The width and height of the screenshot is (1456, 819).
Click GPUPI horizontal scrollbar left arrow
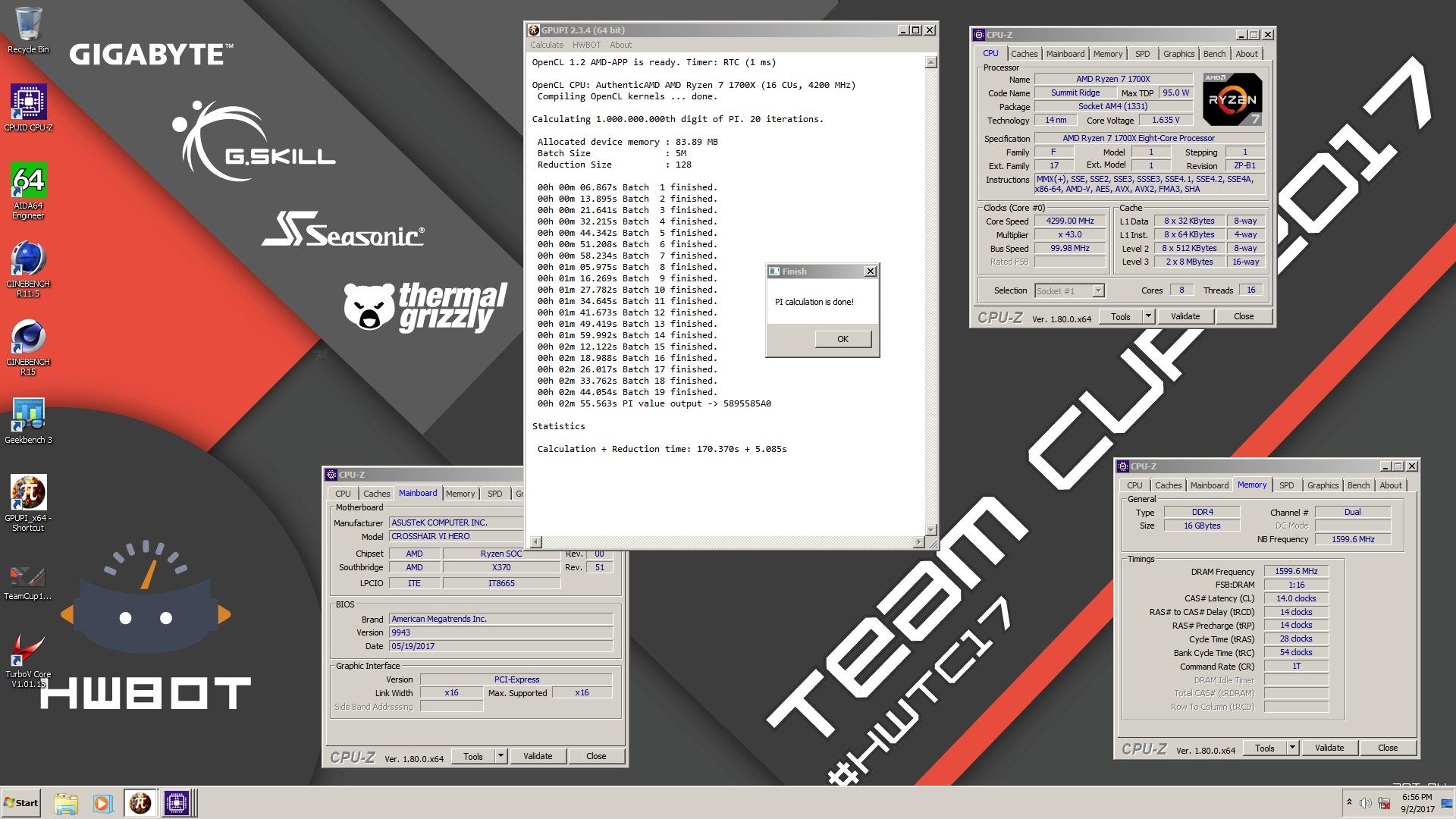coord(536,541)
